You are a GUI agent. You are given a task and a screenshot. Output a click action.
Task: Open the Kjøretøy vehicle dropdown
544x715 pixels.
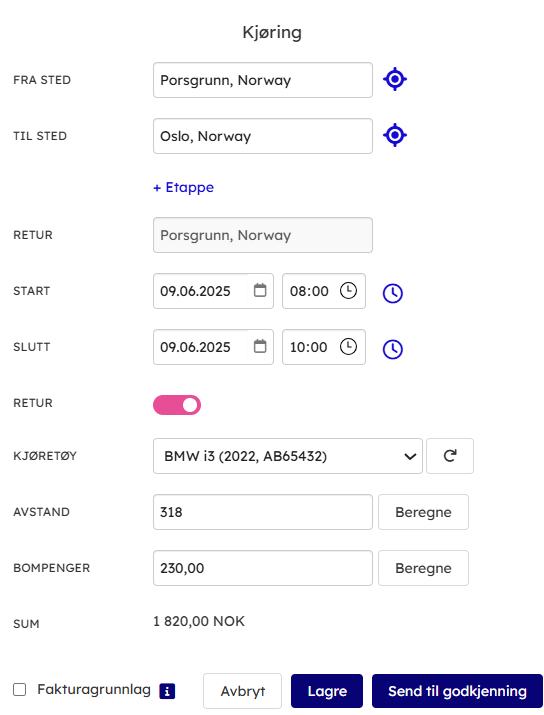point(288,456)
